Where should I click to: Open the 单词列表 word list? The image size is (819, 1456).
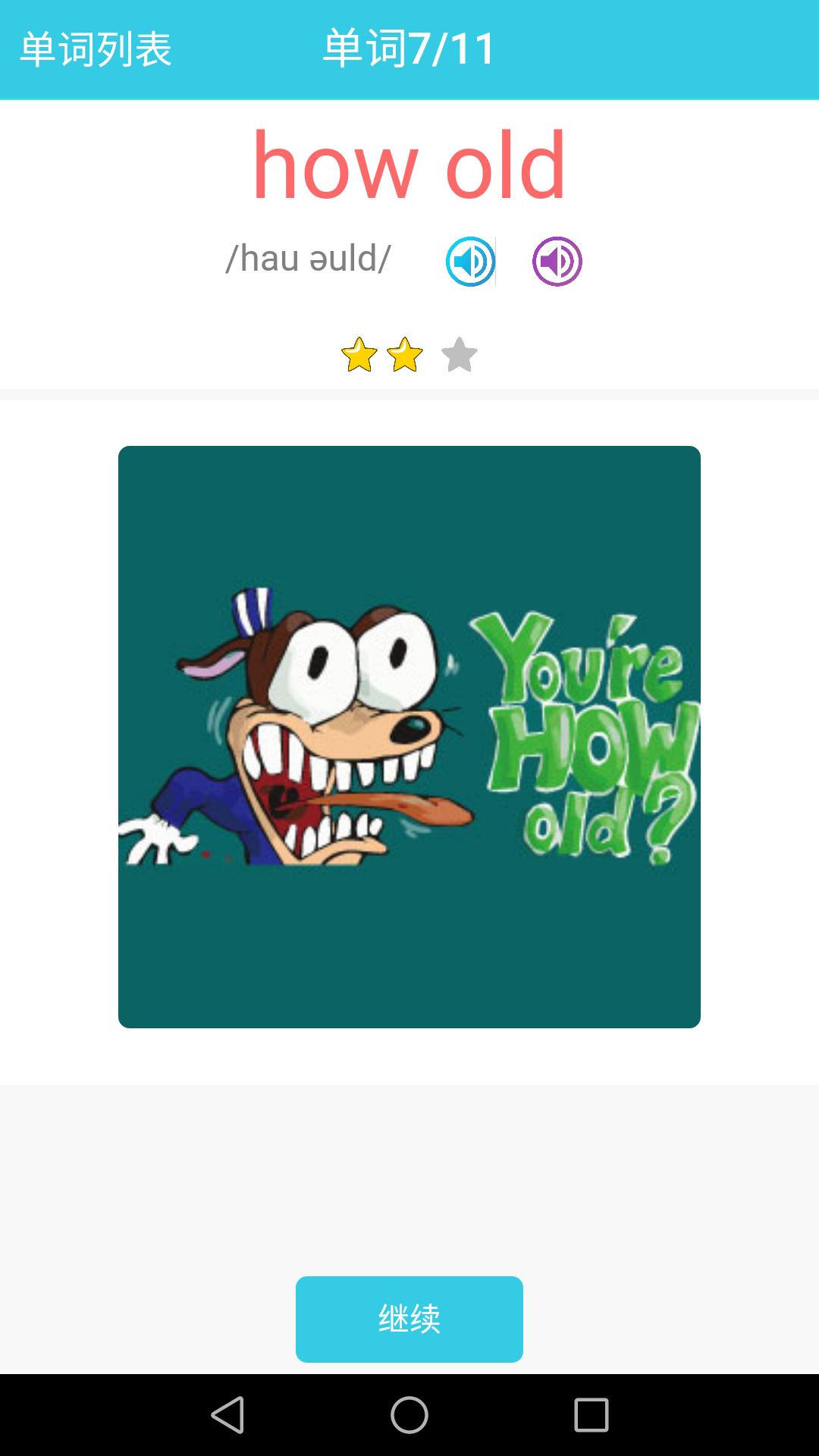(x=96, y=50)
